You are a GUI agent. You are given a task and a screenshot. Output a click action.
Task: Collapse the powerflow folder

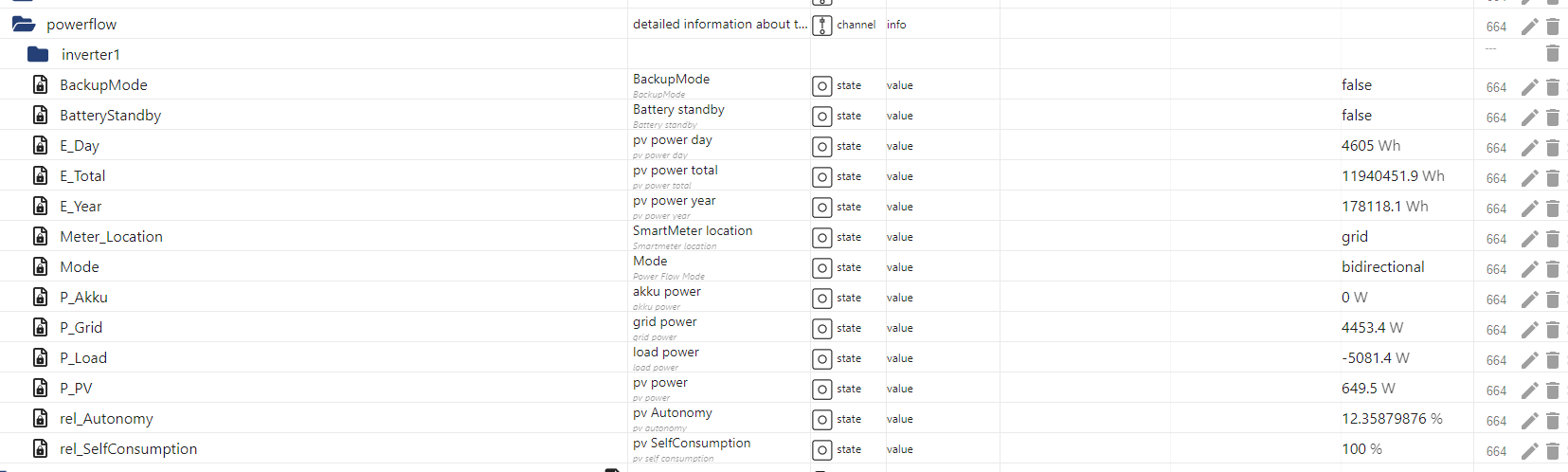pos(24,24)
